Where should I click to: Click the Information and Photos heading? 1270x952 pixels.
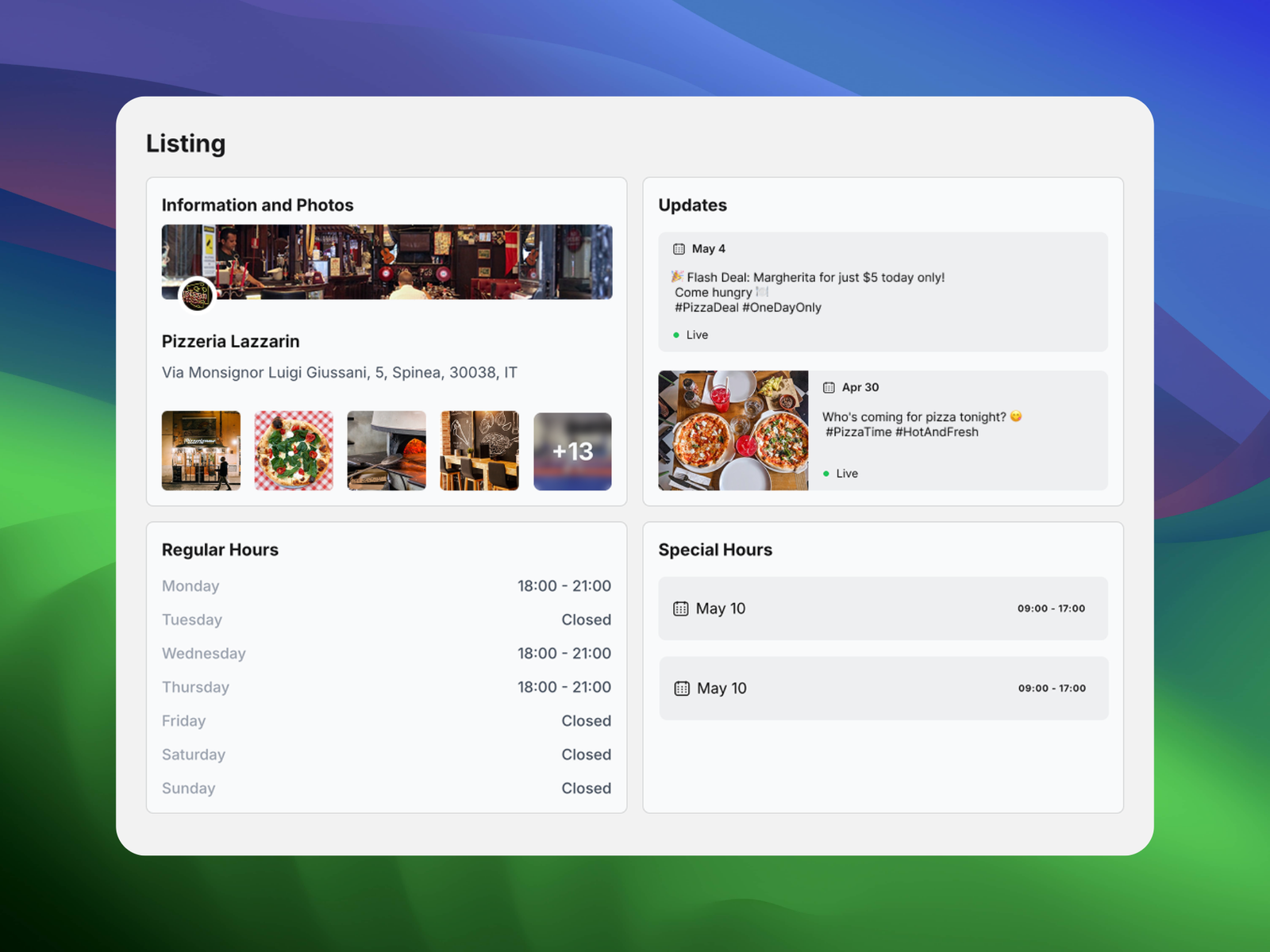(258, 205)
